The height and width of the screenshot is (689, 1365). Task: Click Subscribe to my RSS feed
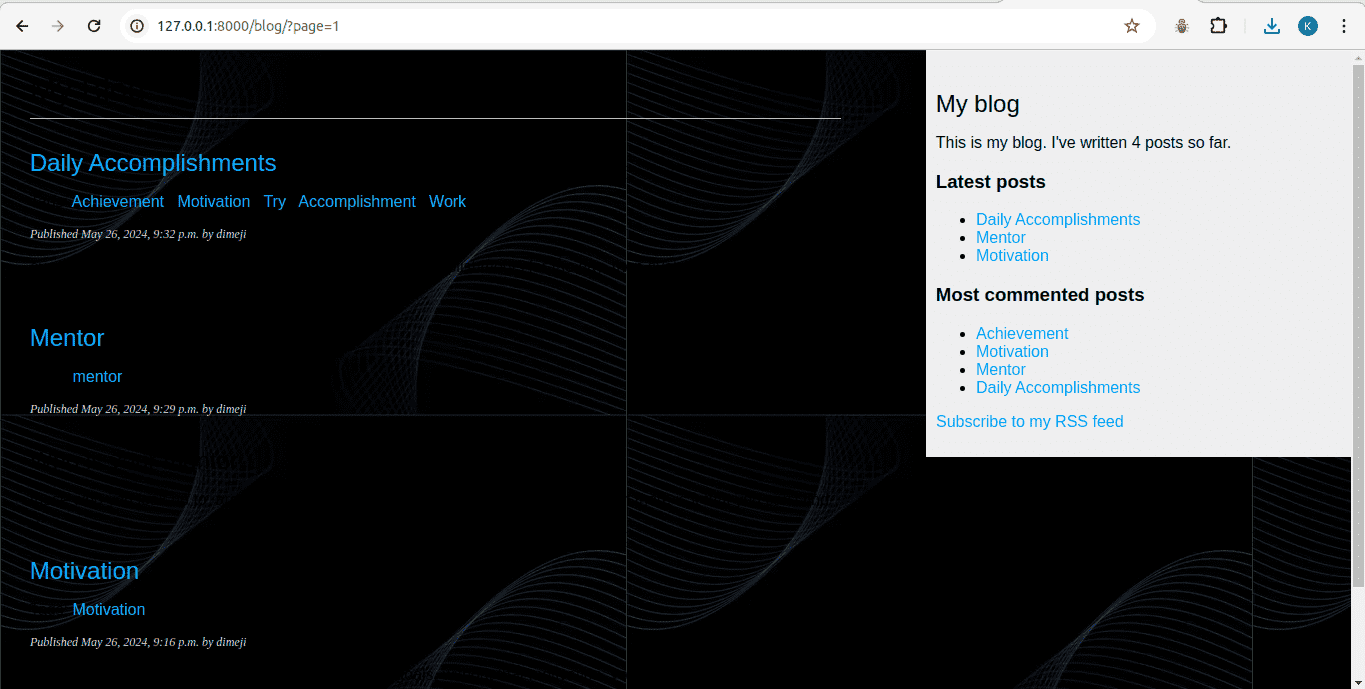1029,422
